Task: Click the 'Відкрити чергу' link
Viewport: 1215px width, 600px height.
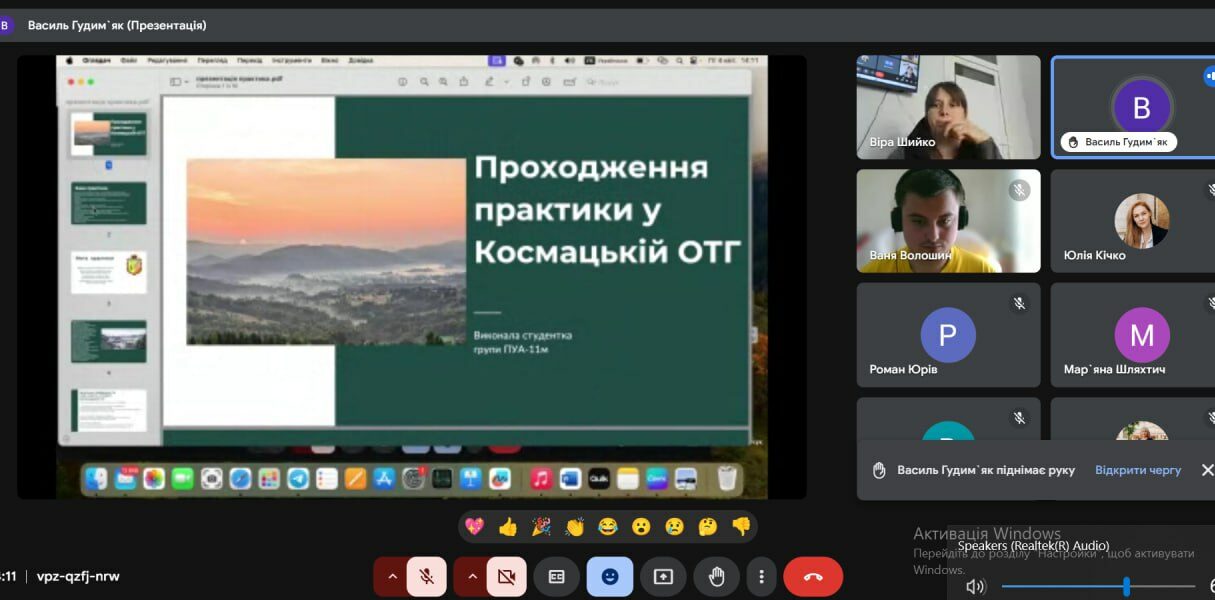Action: [x=1137, y=470]
